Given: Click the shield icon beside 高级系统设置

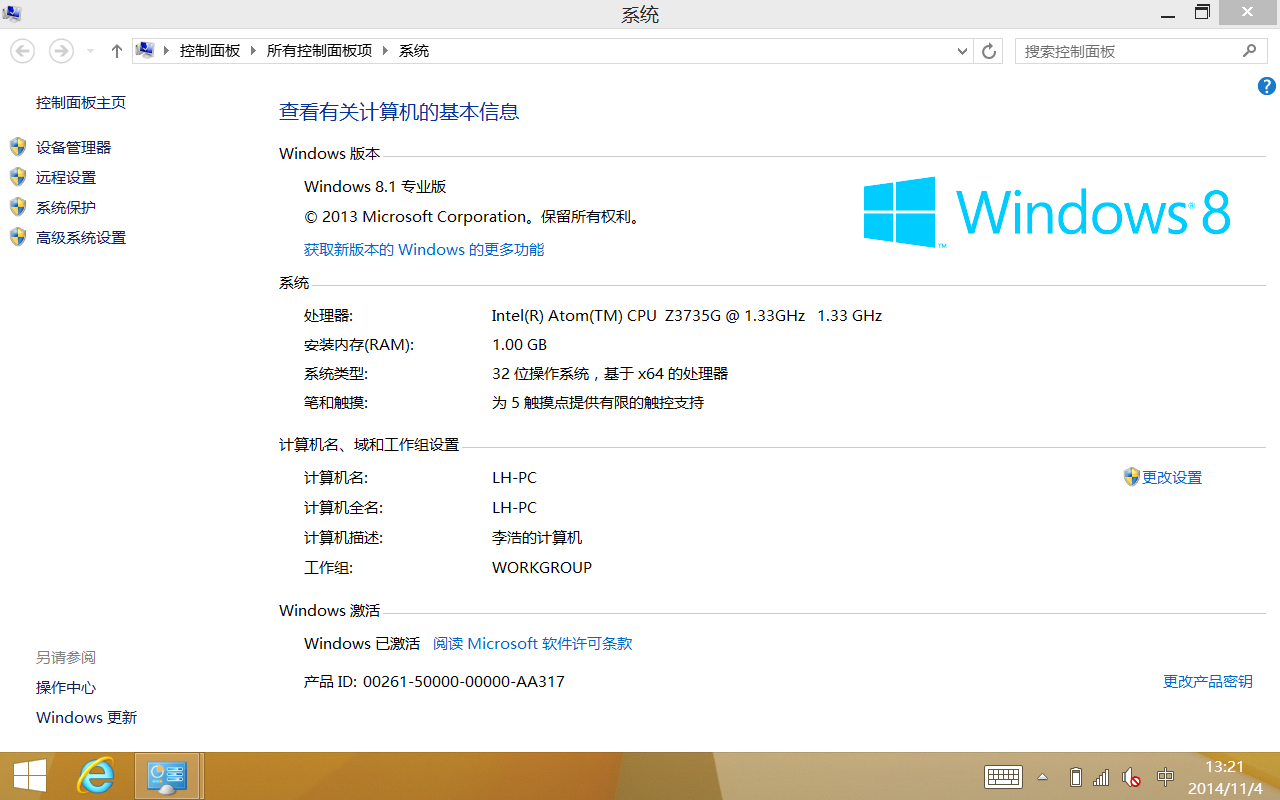Looking at the screenshot, I should coord(18,237).
